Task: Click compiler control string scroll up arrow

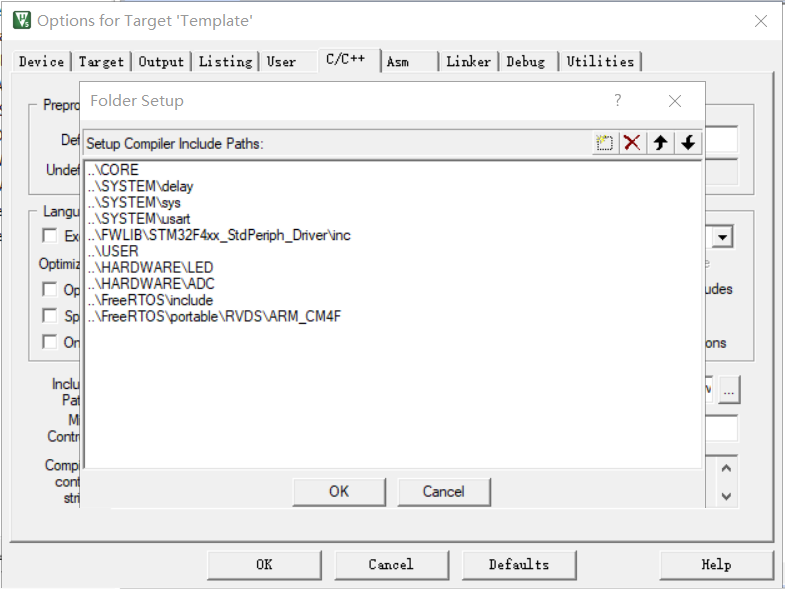Action: pos(726,468)
